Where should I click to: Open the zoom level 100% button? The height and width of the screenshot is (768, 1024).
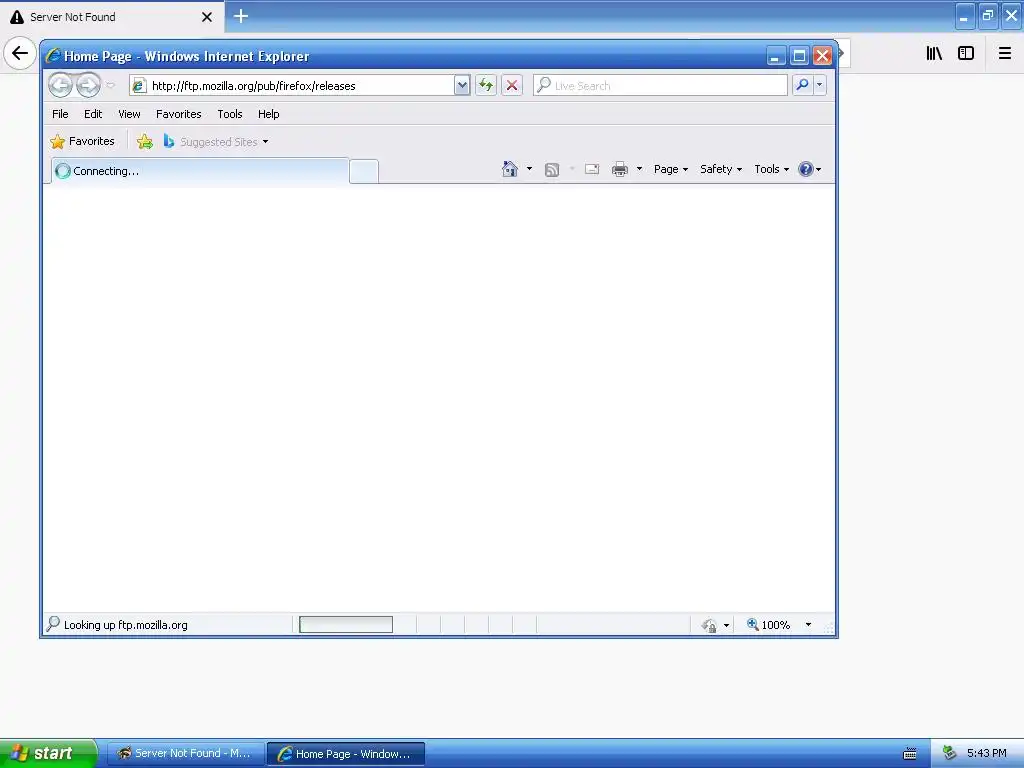pyautogui.click(x=769, y=625)
